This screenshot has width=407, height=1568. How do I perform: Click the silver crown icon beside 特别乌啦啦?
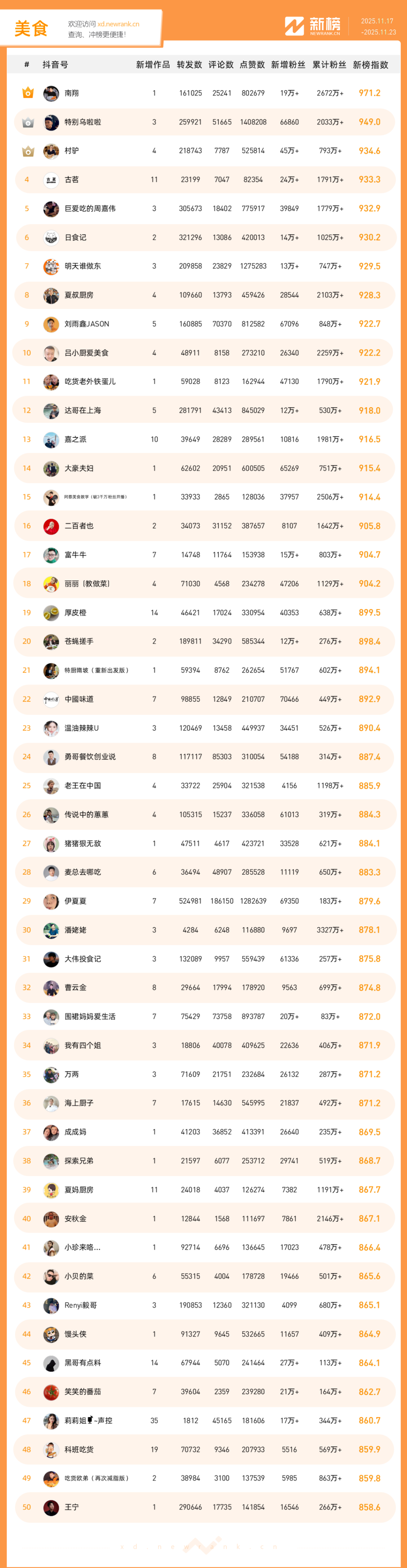click(28, 122)
